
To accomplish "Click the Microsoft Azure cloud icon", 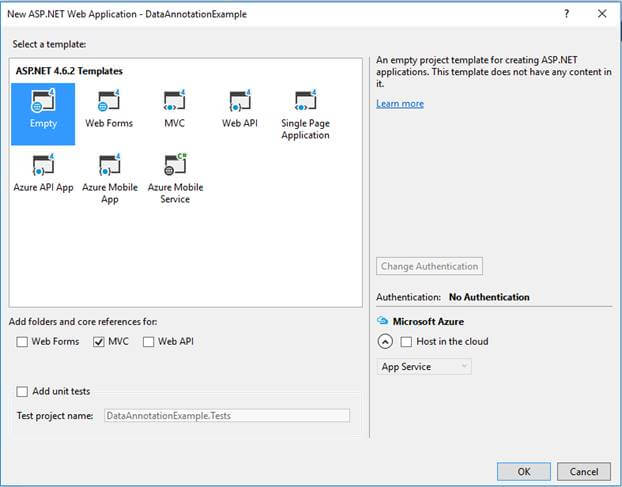I will 382,320.
